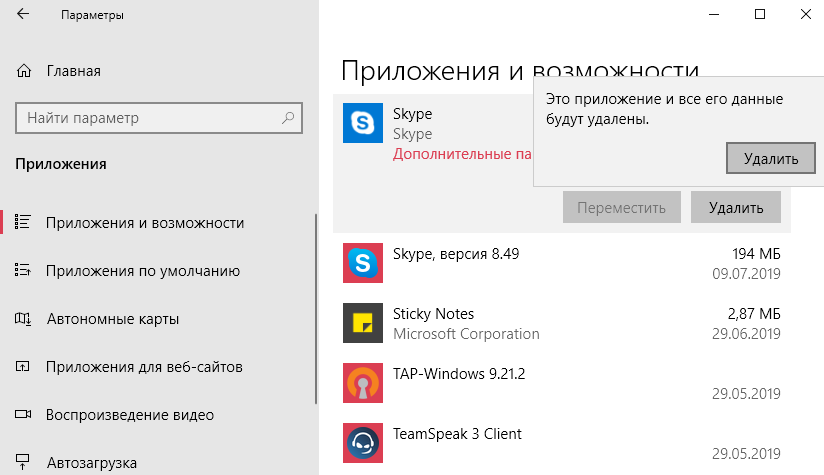Select the Skype app icon in expanded entry

pyautogui.click(x=360, y=124)
